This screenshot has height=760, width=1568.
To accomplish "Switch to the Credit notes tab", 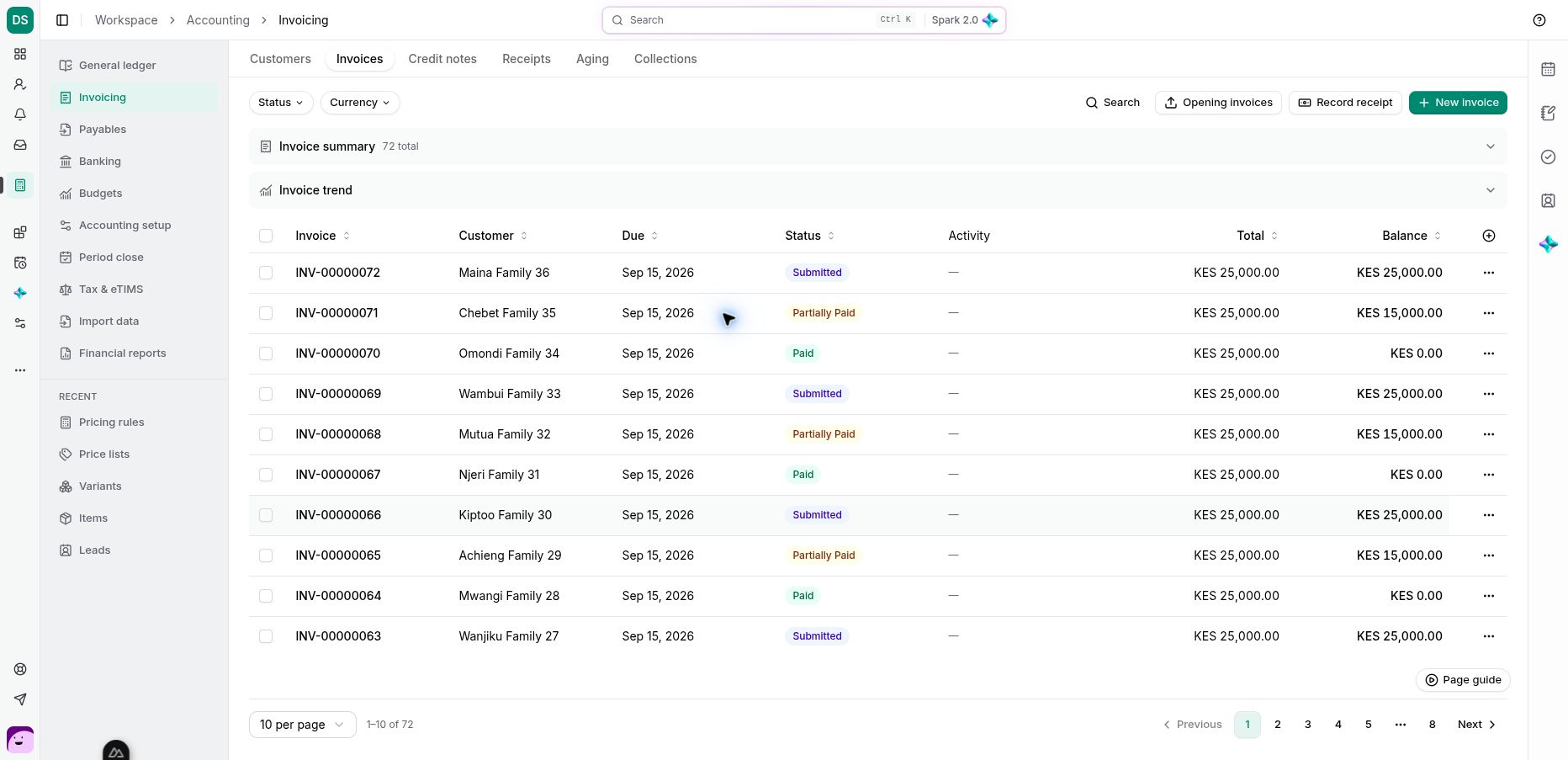I will pyautogui.click(x=442, y=59).
